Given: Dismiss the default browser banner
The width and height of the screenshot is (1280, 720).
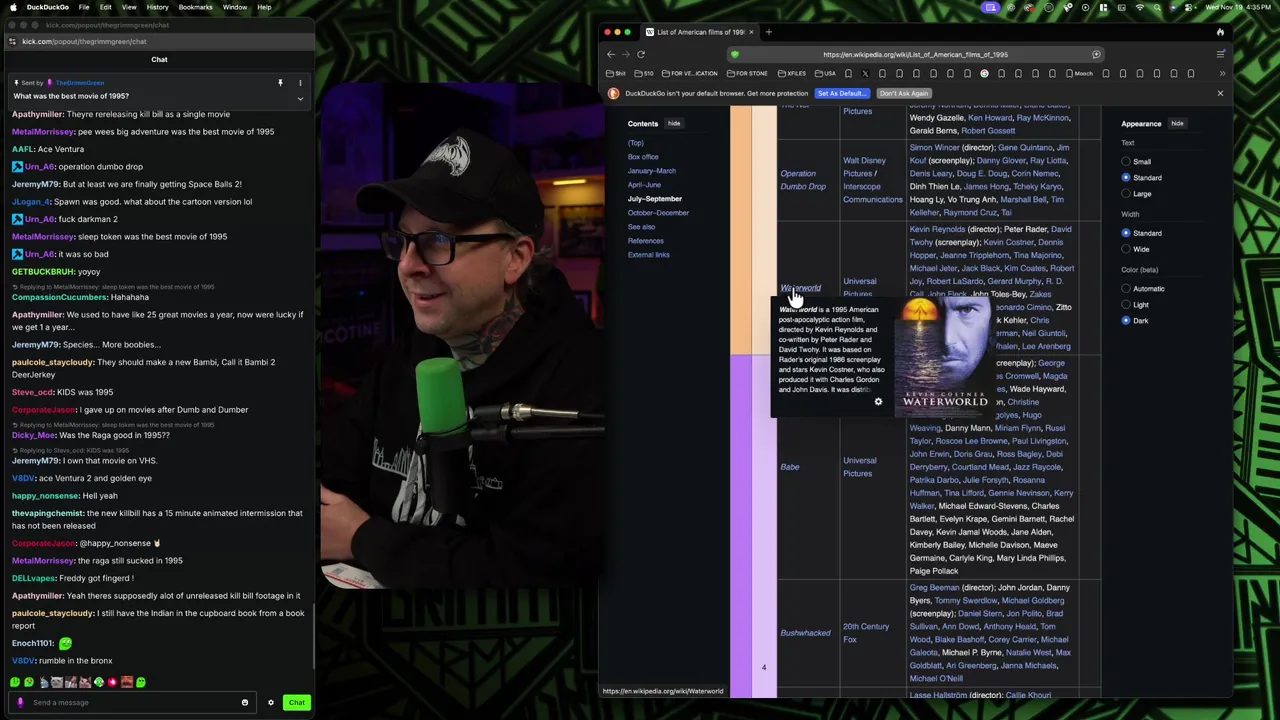Looking at the screenshot, I should (1220, 93).
